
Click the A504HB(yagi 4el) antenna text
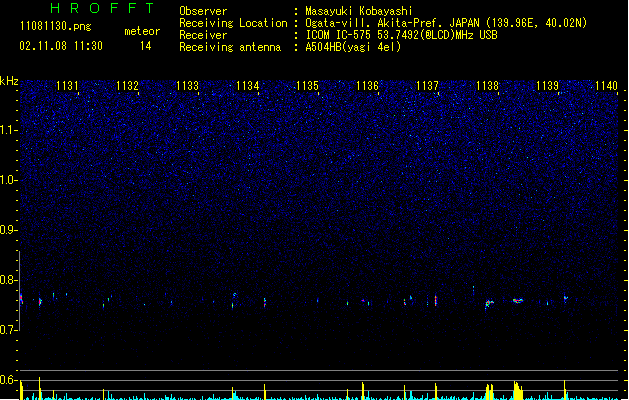point(353,47)
